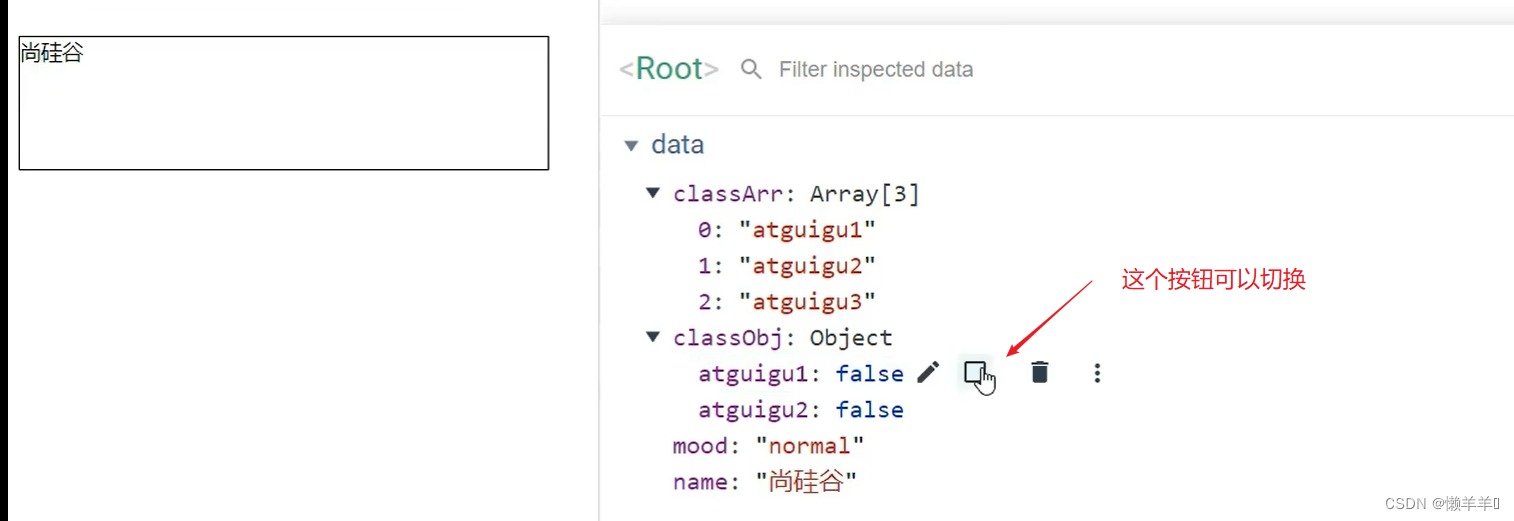Select array item 0 value "atguigu1"
The width and height of the screenshot is (1514, 521).
point(807,230)
